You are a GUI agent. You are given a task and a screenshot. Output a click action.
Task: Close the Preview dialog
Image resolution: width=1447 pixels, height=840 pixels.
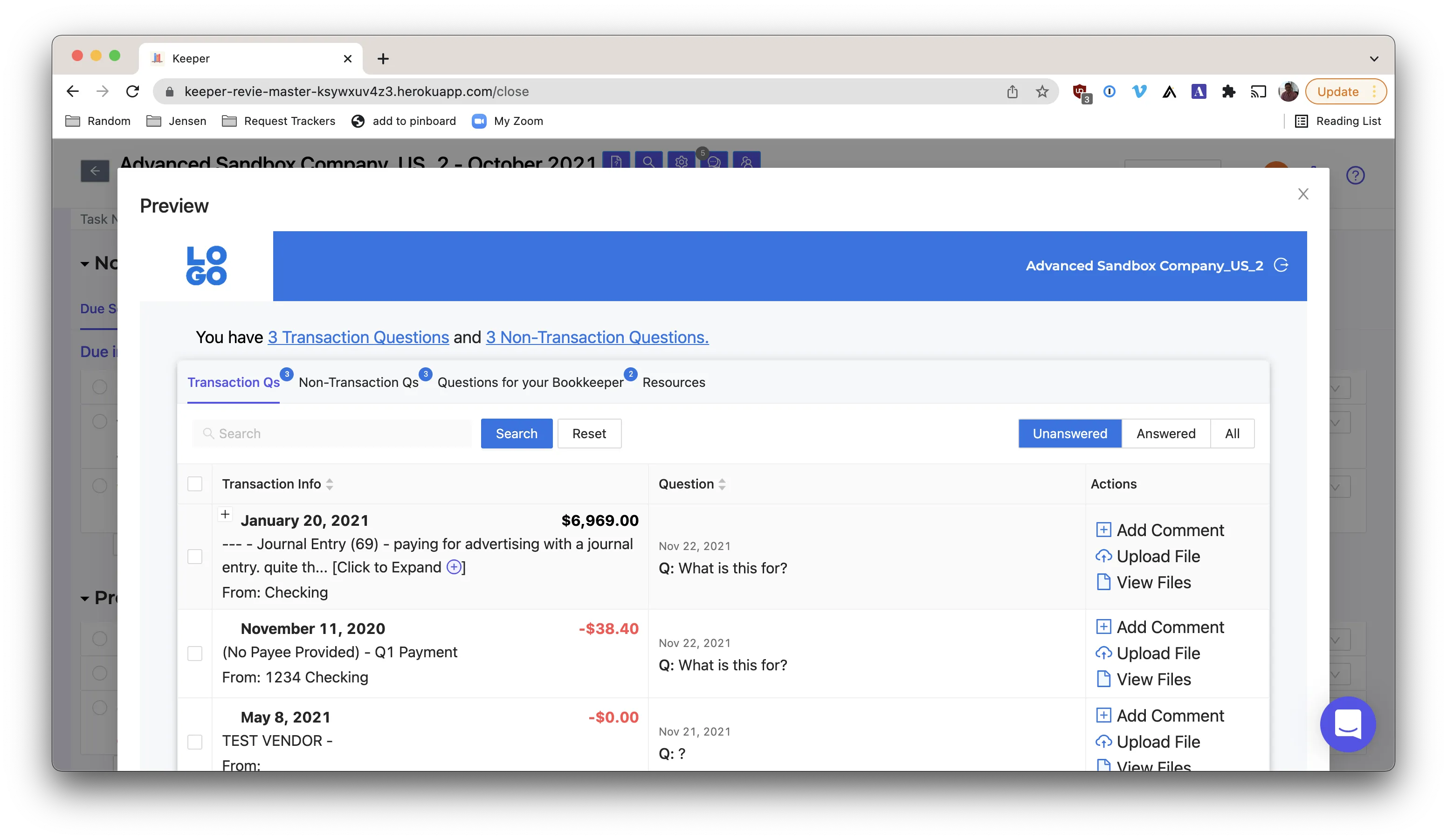[1303, 194]
